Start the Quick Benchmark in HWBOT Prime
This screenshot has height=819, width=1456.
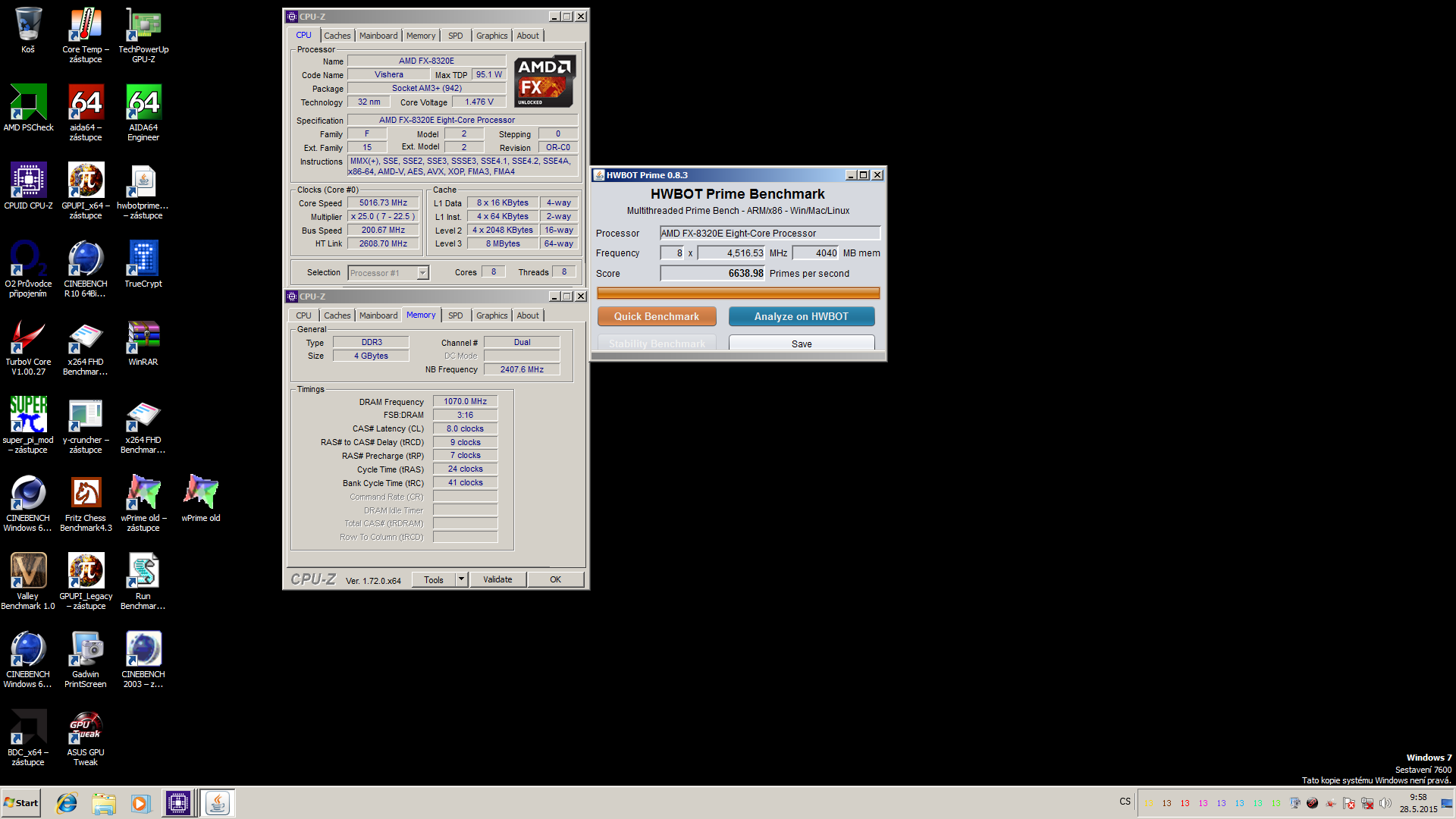click(657, 316)
